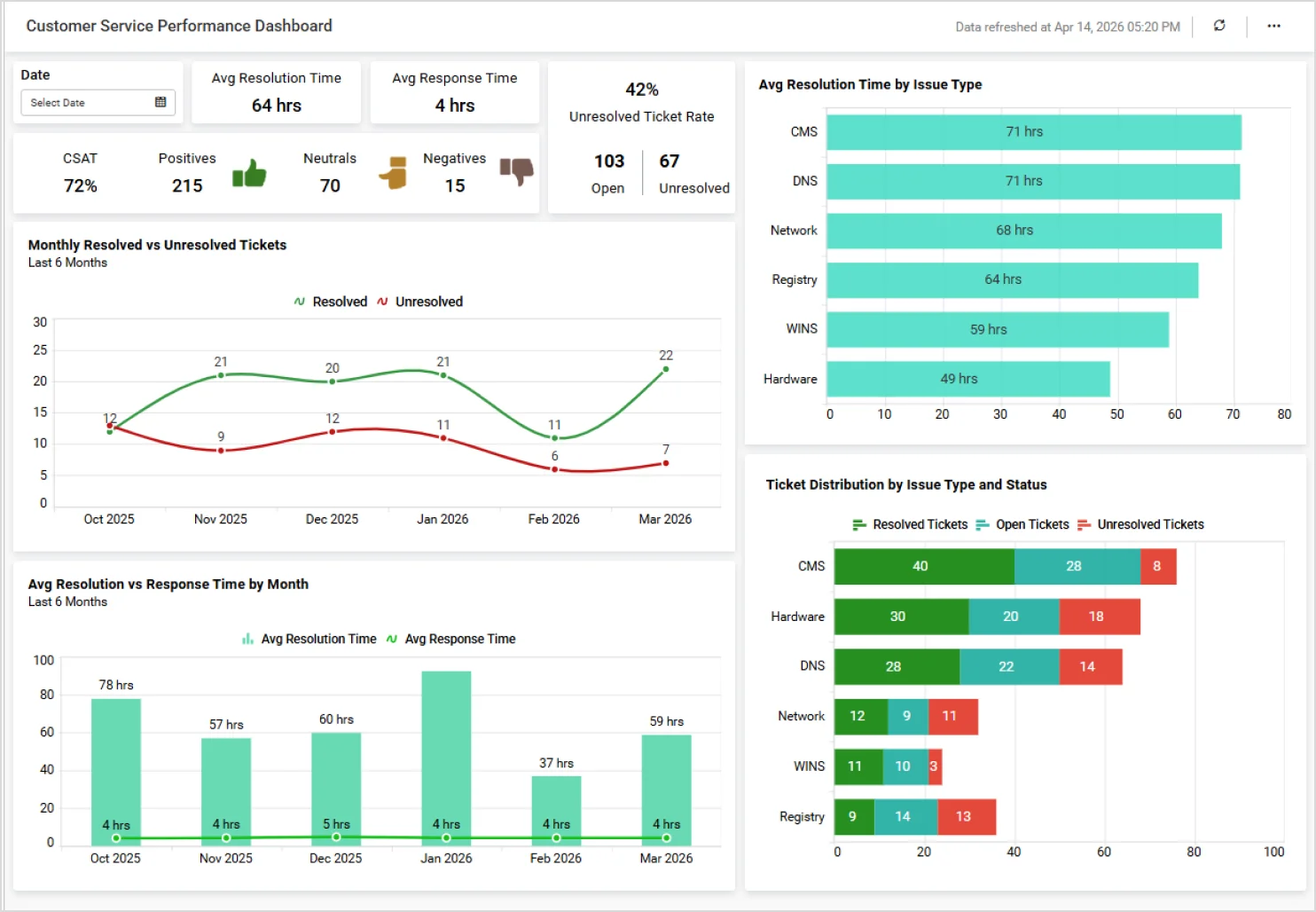The image size is (1316, 912).
Task: Click the calendar icon in the date picker
Action: pyautogui.click(x=161, y=102)
